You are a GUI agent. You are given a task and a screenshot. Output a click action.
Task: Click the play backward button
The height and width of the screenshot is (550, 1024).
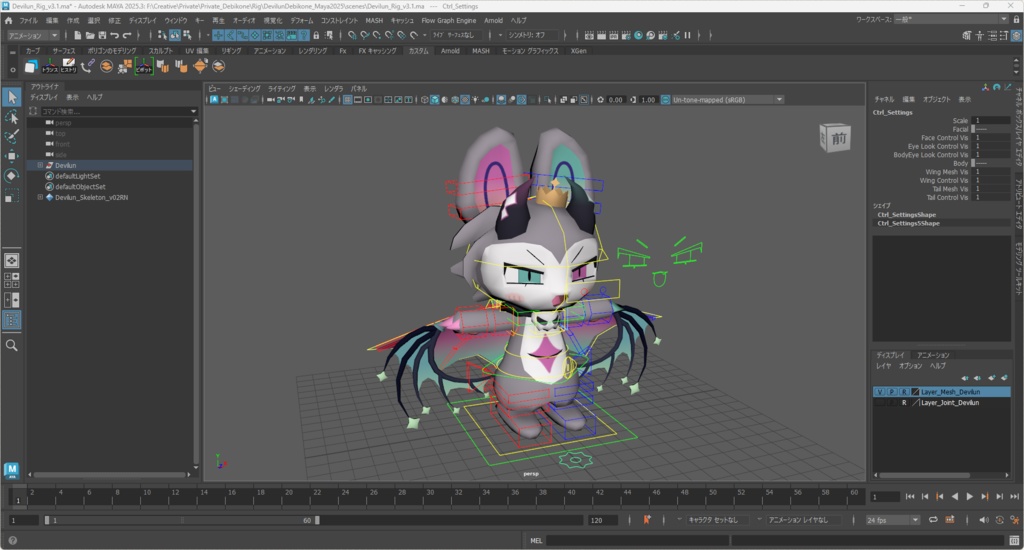coord(955,496)
